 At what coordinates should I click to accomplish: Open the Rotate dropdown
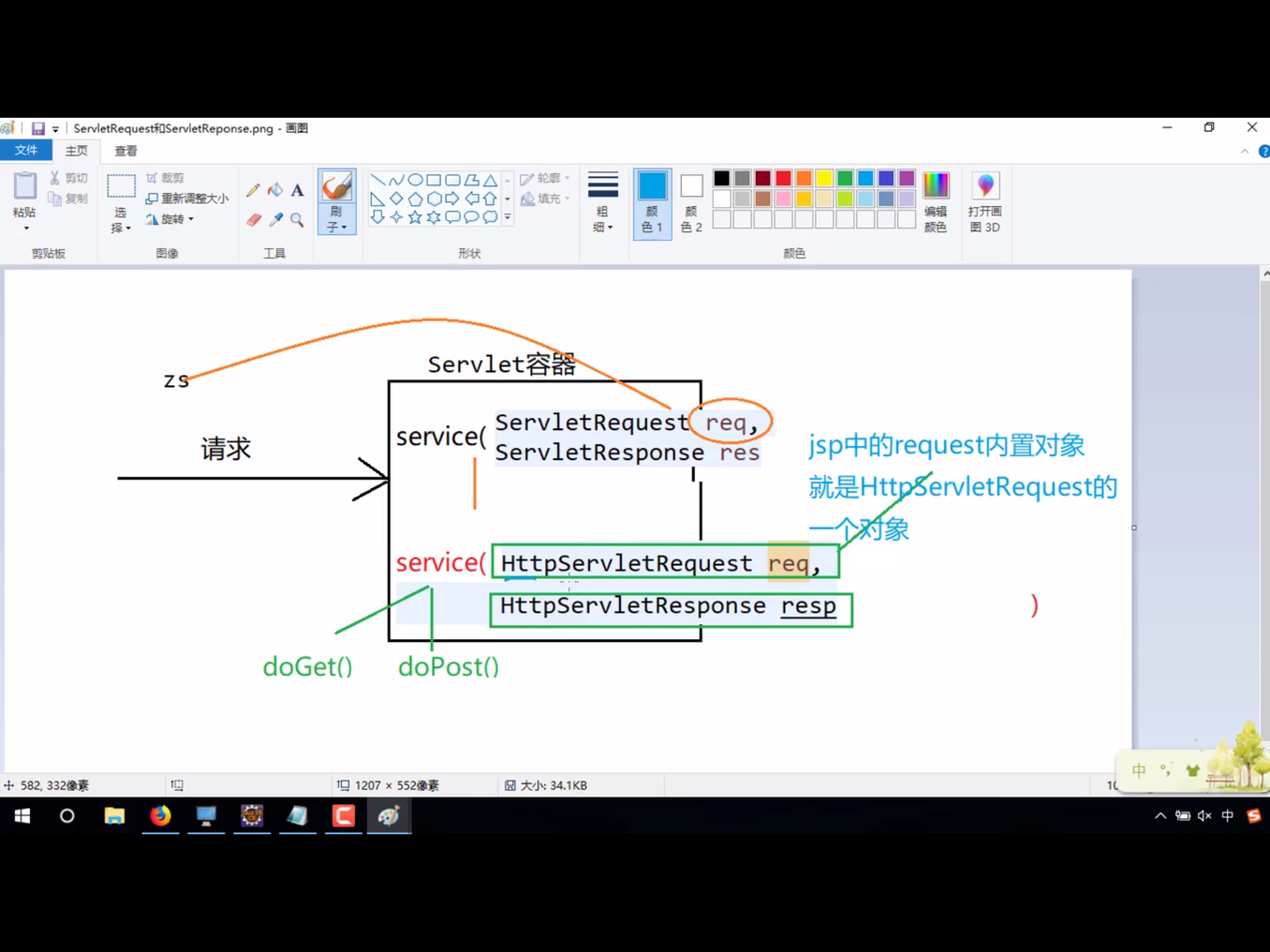[x=171, y=219]
